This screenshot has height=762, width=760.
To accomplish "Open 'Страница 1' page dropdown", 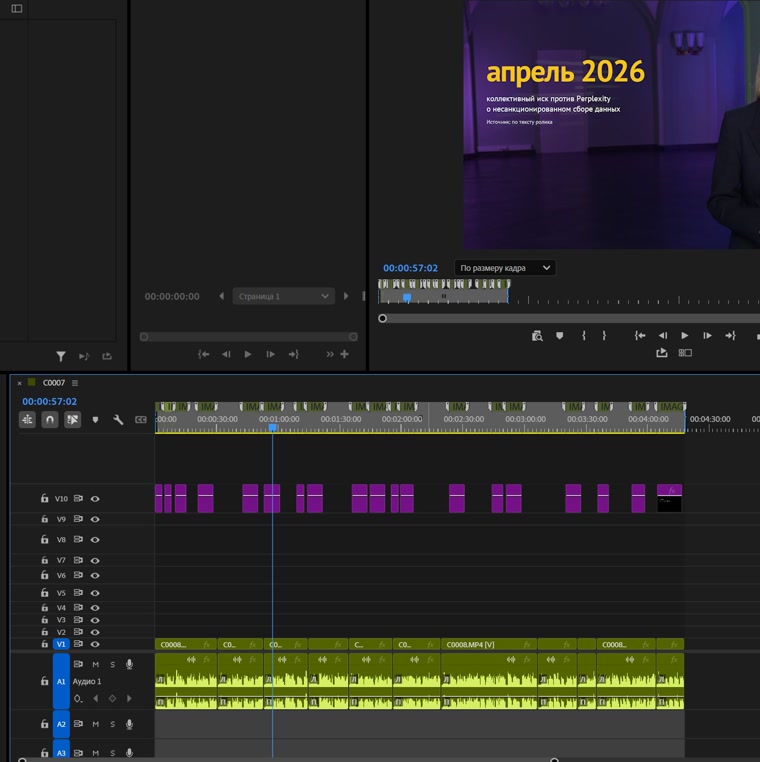I will (x=284, y=296).
